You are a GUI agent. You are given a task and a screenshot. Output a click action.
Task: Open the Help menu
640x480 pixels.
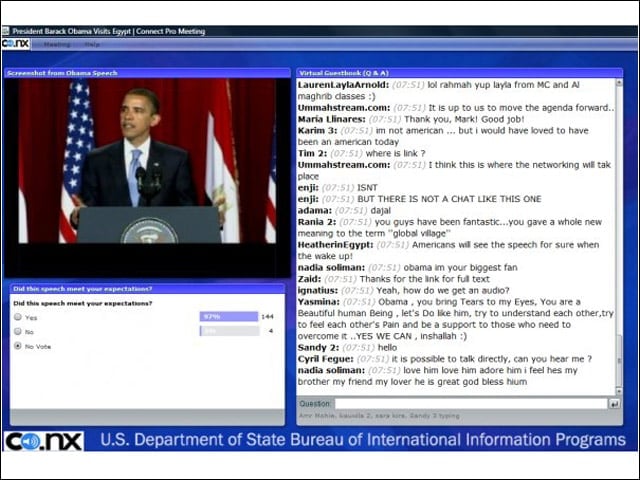click(x=92, y=44)
